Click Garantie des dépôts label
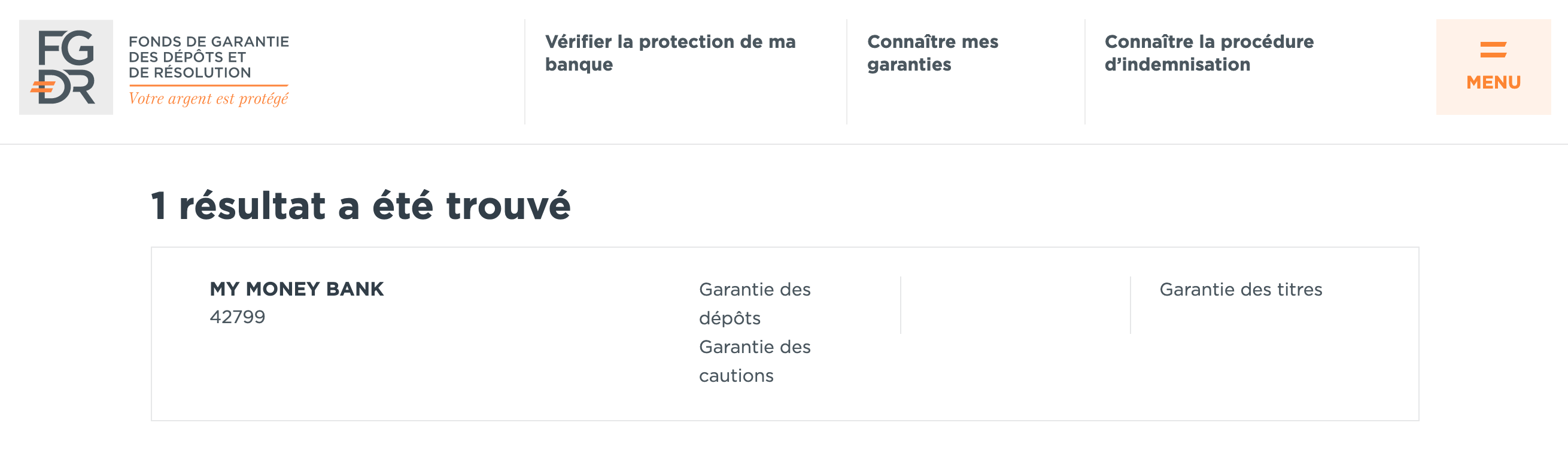Viewport: 1568px width, 450px height. point(754,303)
